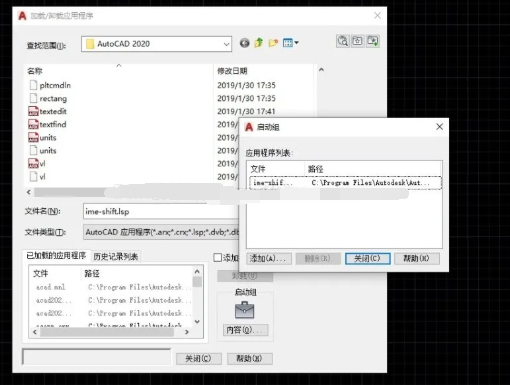Screen dimensions: 510x385
Task: Go up one folder level icon
Action: coord(259,43)
